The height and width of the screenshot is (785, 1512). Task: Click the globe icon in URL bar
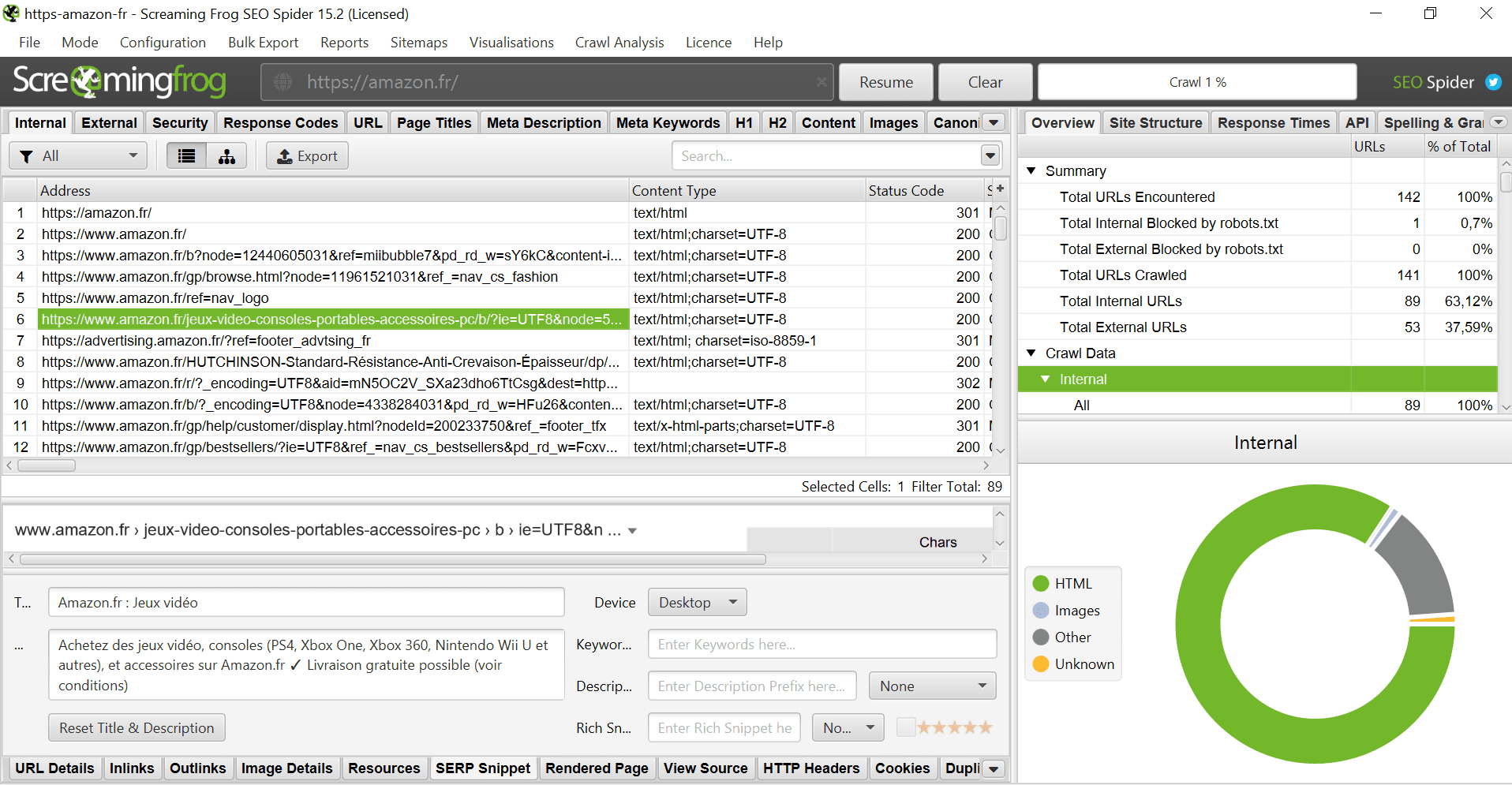click(x=283, y=82)
